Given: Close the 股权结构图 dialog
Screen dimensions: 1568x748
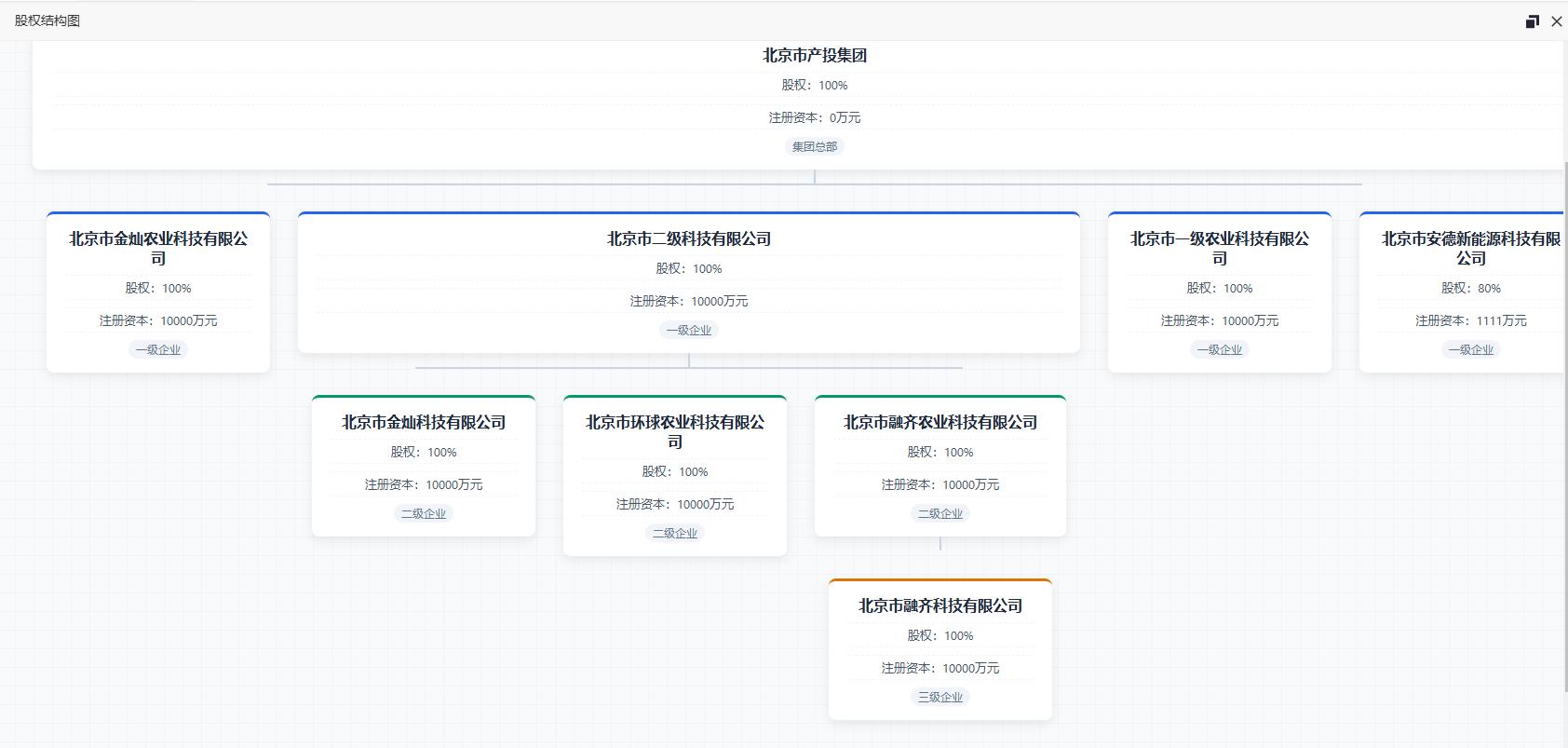Looking at the screenshot, I should point(1556,21).
